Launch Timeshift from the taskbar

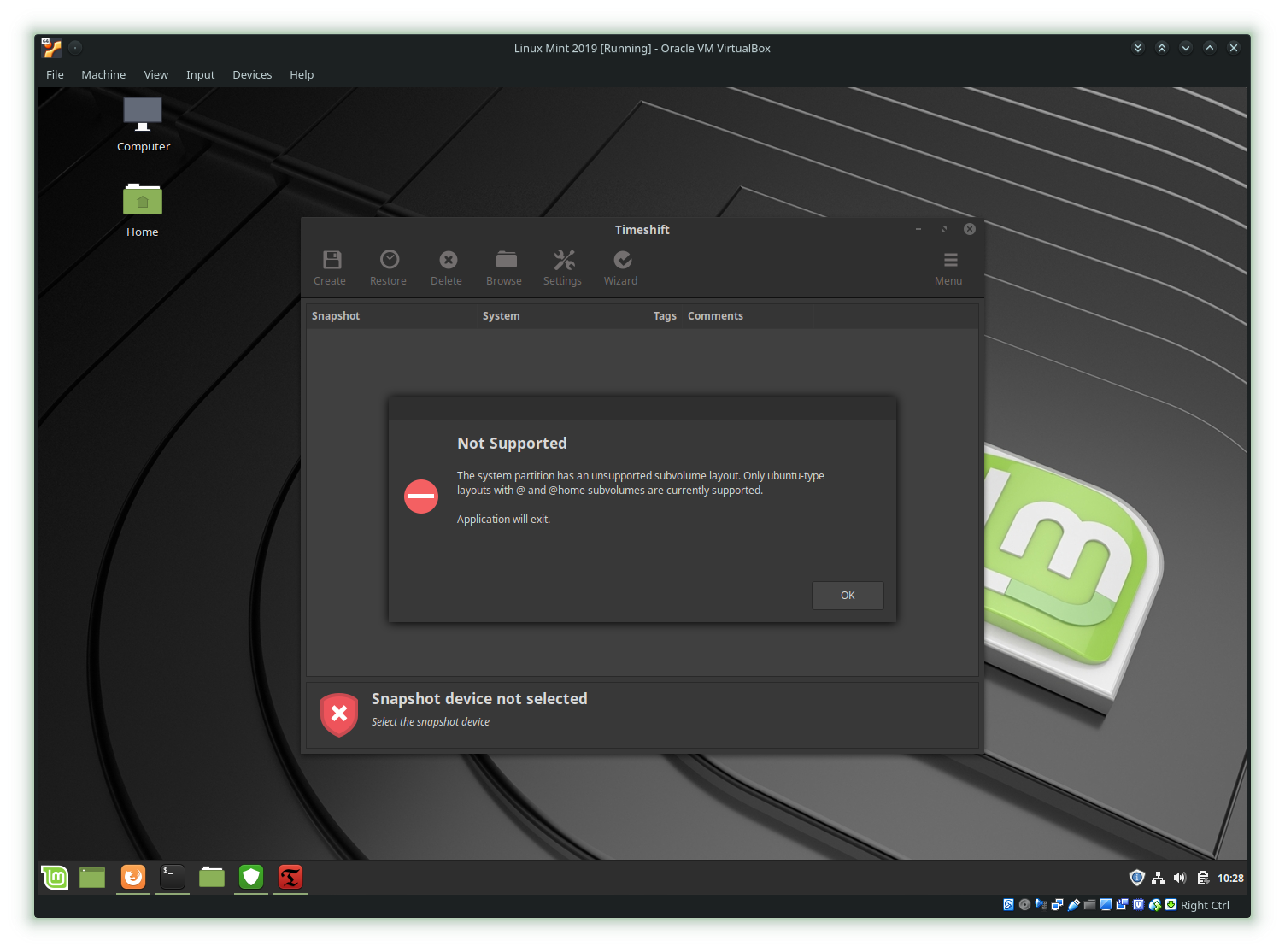point(290,878)
